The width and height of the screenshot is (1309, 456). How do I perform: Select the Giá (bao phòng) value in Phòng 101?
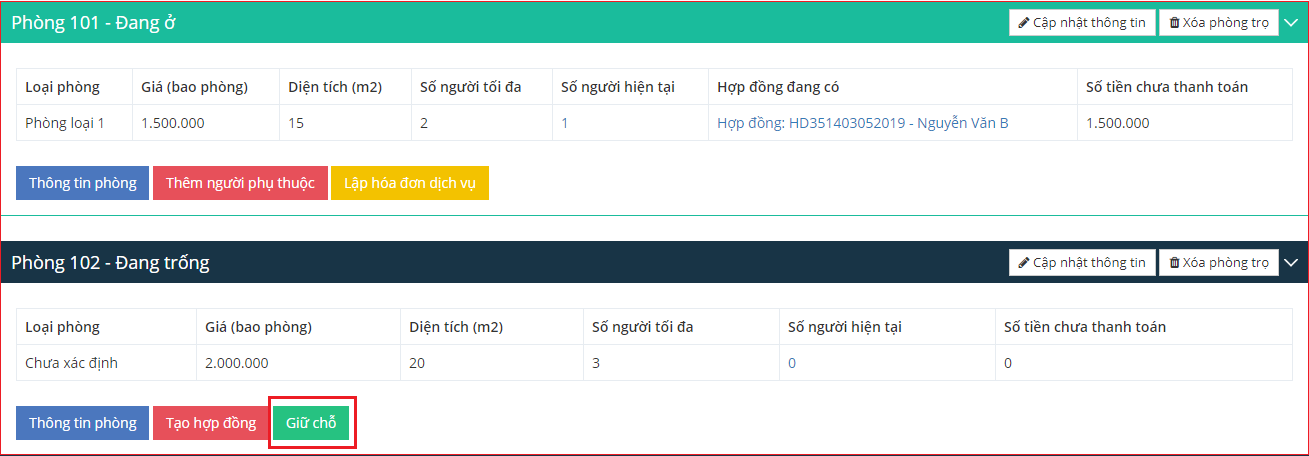(x=174, y=123)
